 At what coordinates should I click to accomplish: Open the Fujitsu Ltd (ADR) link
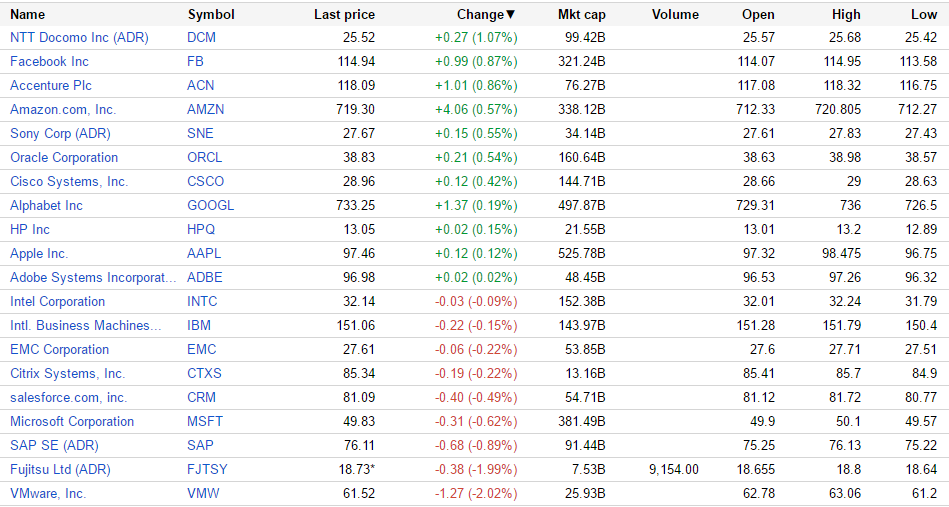[60, 469]
